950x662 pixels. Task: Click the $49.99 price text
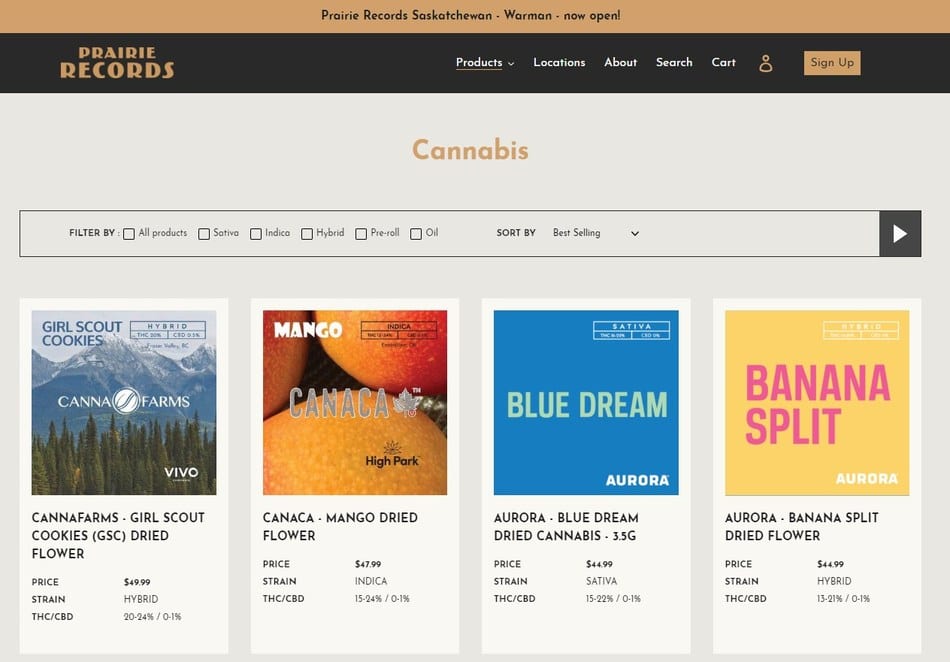tap(137, 582)
